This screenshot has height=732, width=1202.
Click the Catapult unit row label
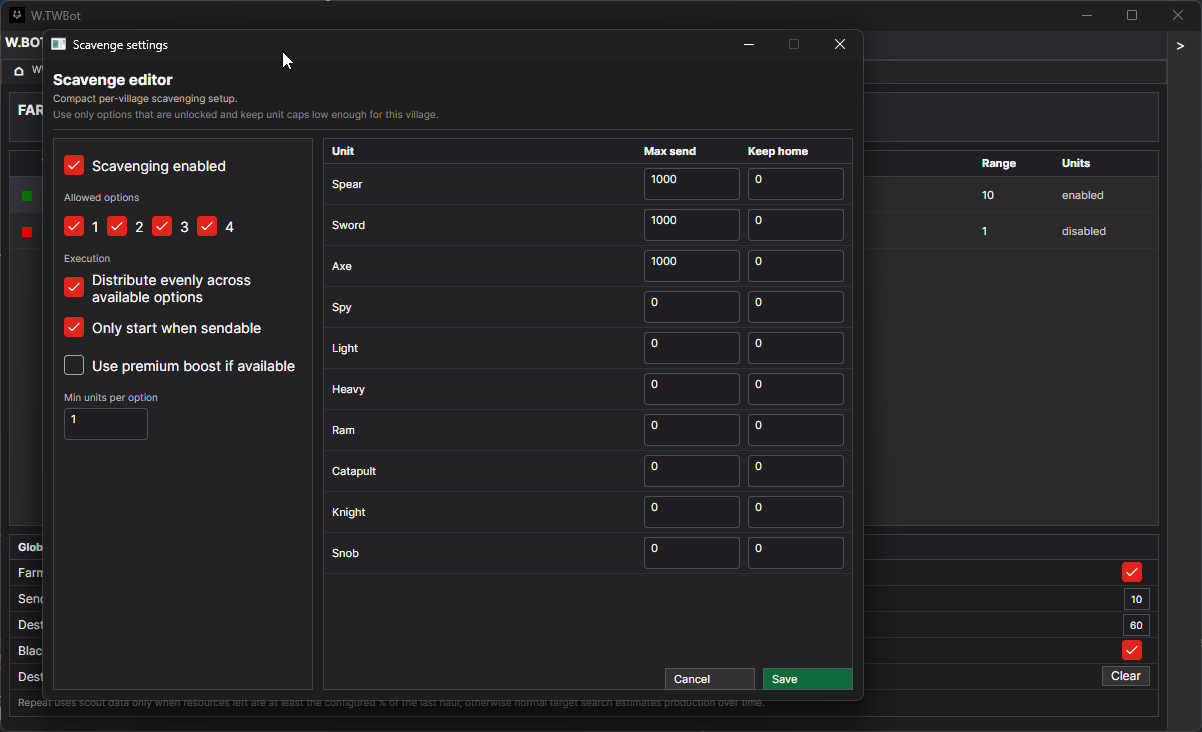[x=354, y=471]
